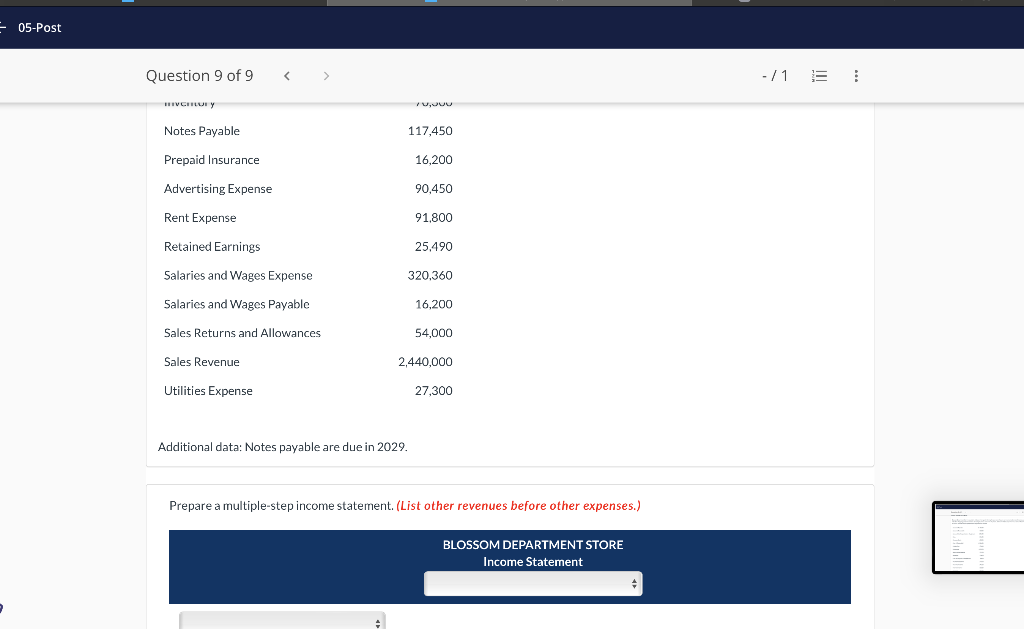Select the Salaries and Wages Payable value 16,200

pyautogui.click(x=434, y=304)
